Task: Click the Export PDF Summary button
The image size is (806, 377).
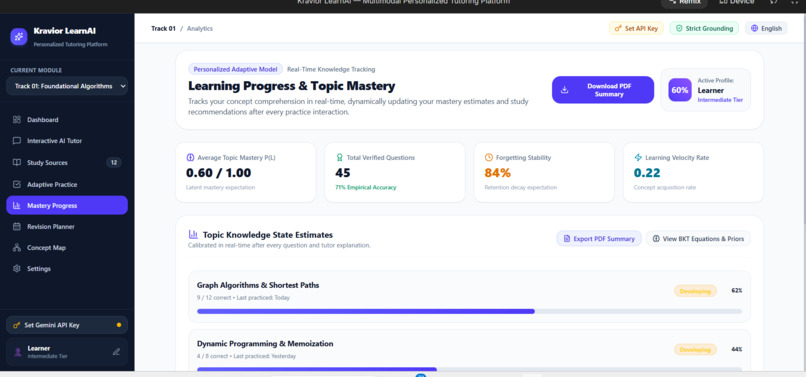Action: point(599,239)
